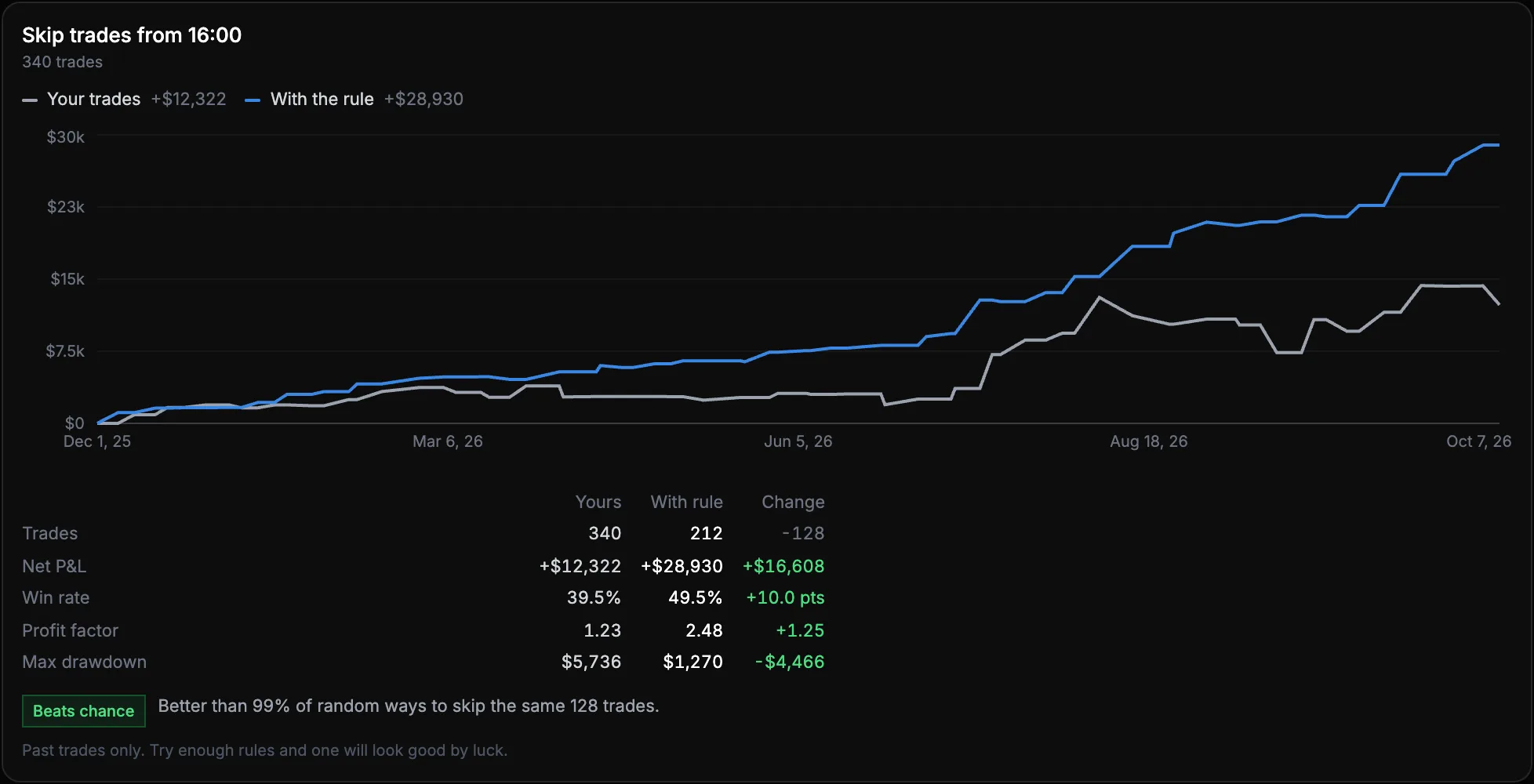Select the 'With the rule' legend label

click(x=322, y=99)
